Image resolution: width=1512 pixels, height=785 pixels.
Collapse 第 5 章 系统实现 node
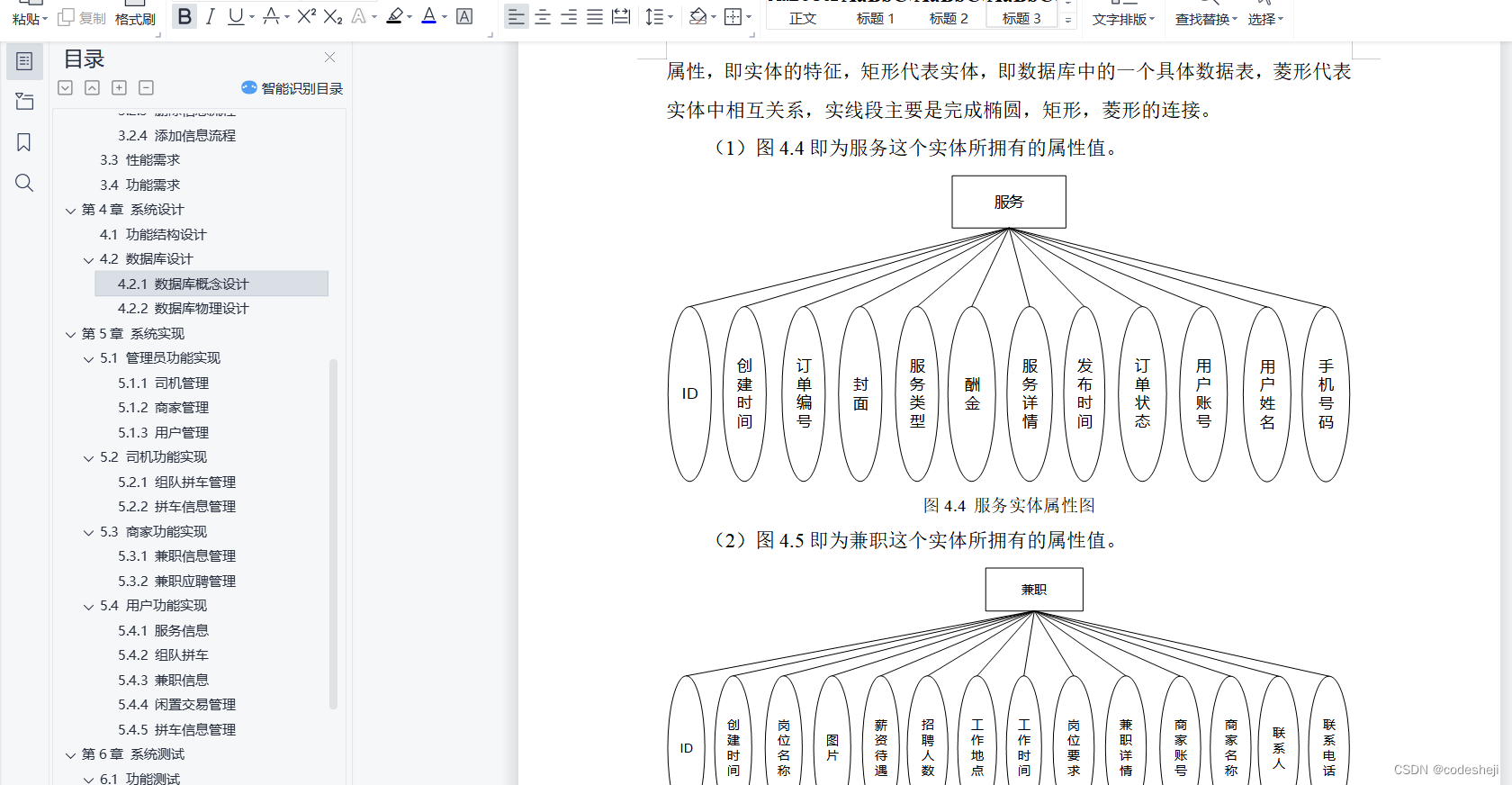[71, 334]
